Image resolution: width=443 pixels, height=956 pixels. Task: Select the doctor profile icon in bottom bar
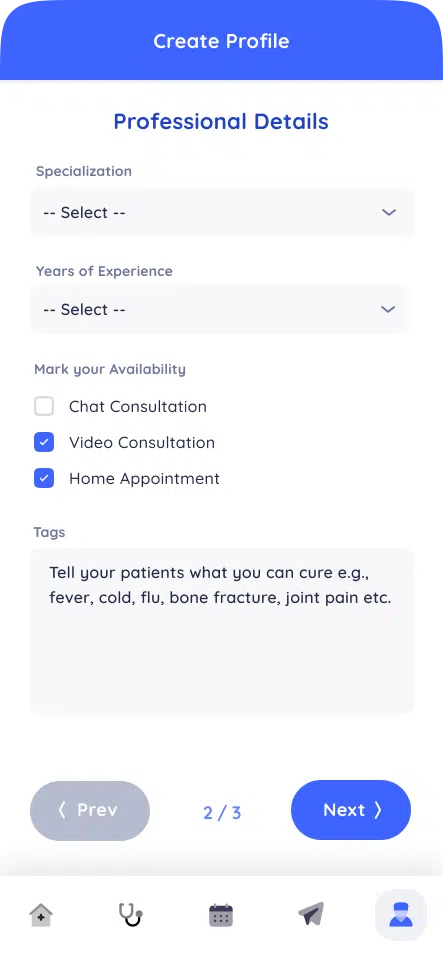click(x=400, y=915)
